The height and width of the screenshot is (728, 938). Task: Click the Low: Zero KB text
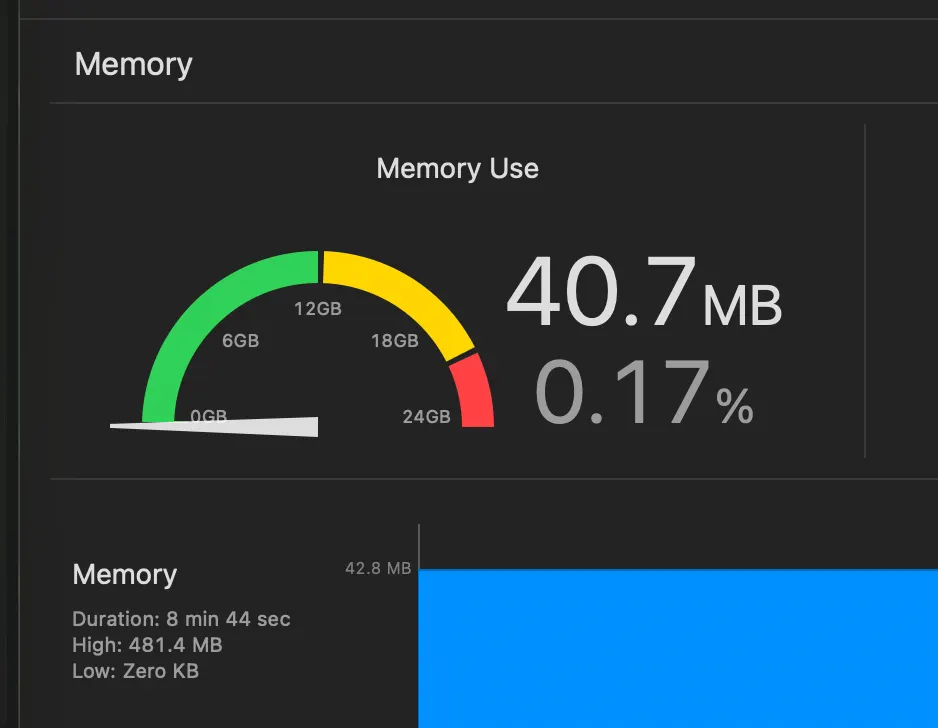pyautogui.click(x=135, y=671)
